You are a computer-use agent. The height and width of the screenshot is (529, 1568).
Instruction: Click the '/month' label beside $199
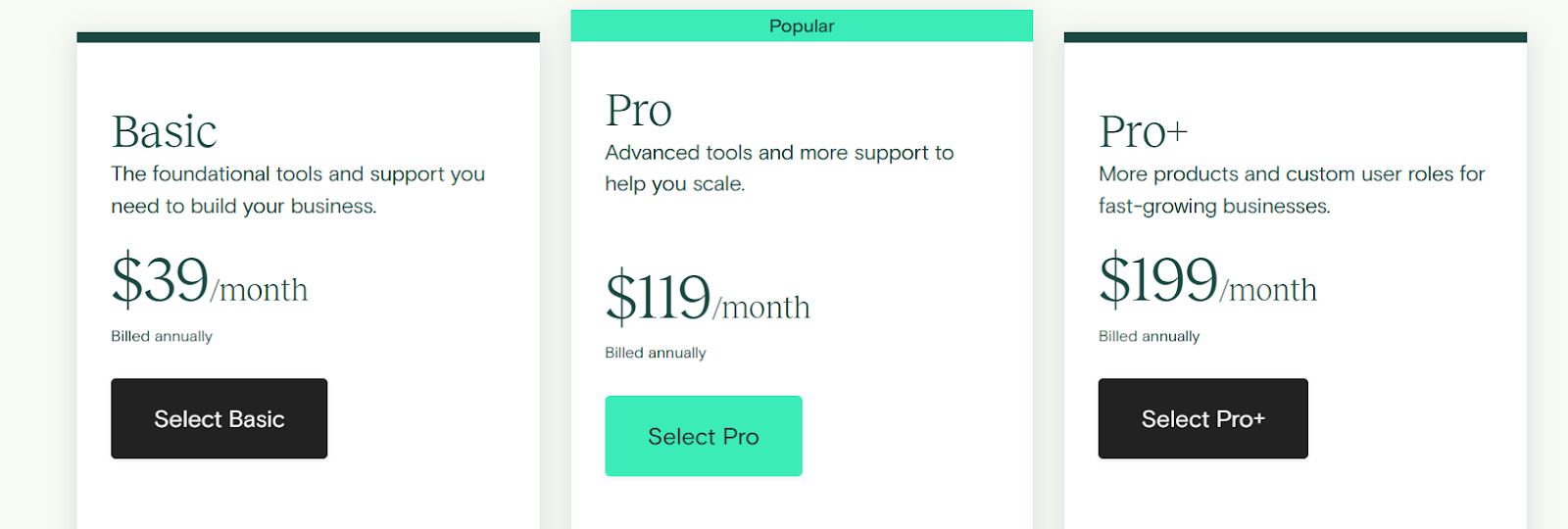point(1269,291)
